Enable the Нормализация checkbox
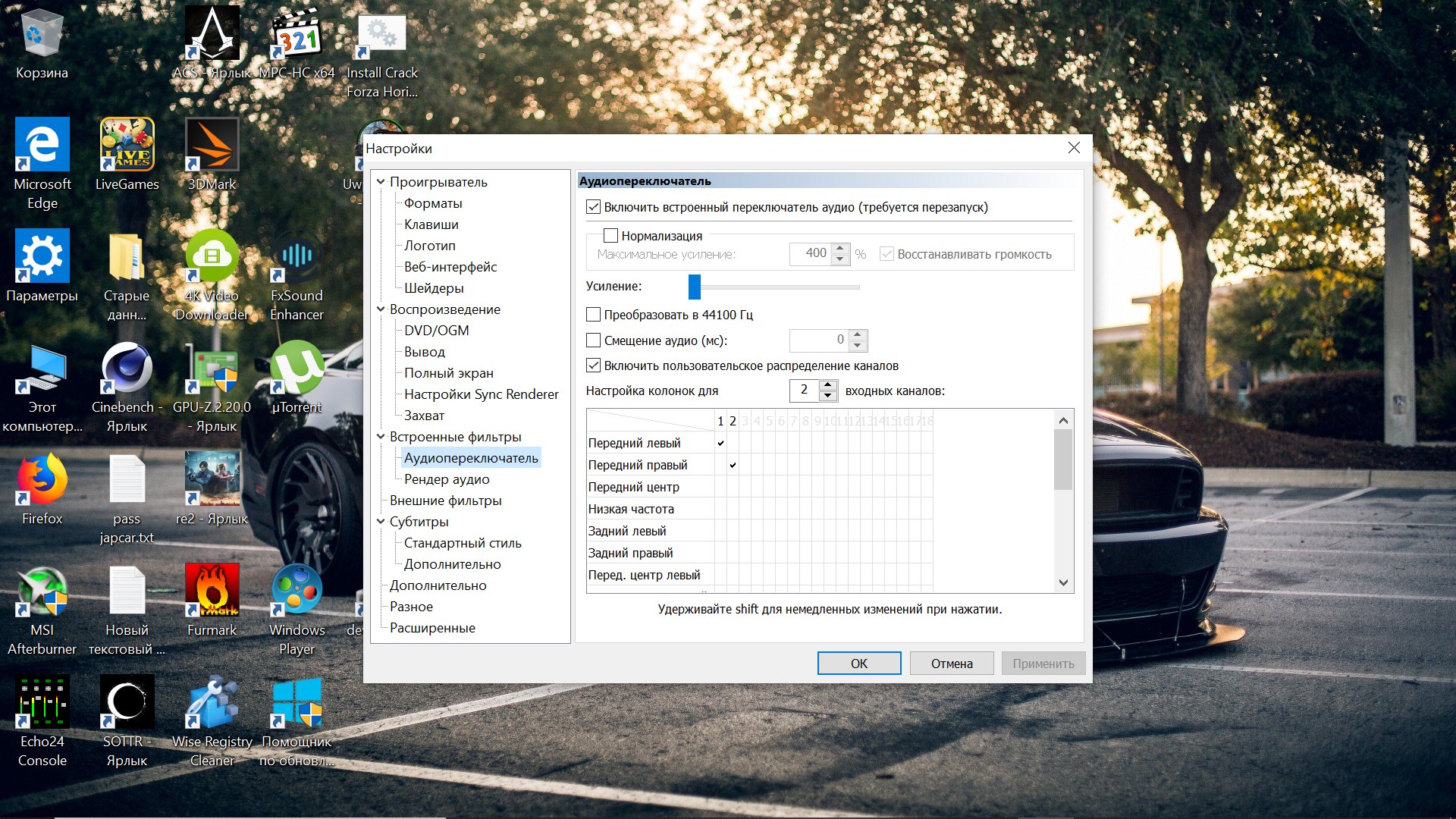The height and width of the screenshot is (819, 1456). point(610,236)
